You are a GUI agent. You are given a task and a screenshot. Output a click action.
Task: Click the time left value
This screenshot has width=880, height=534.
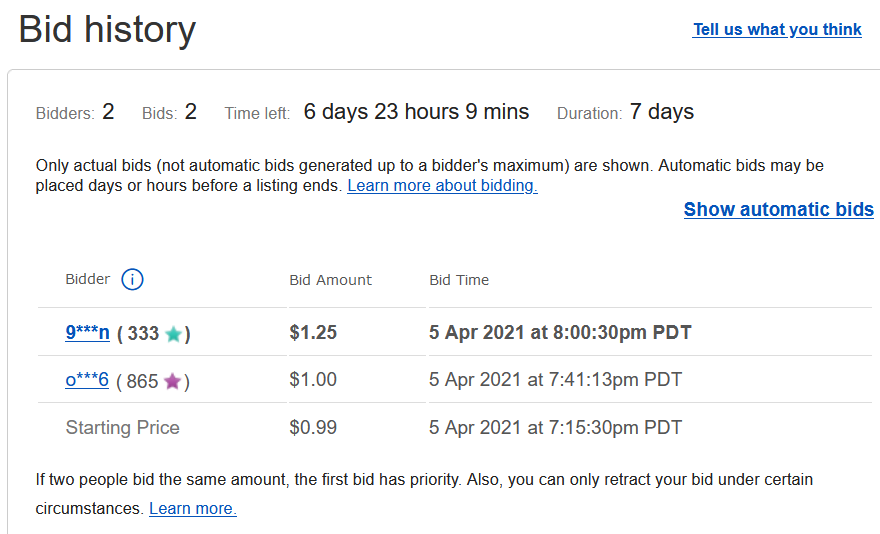416,112
